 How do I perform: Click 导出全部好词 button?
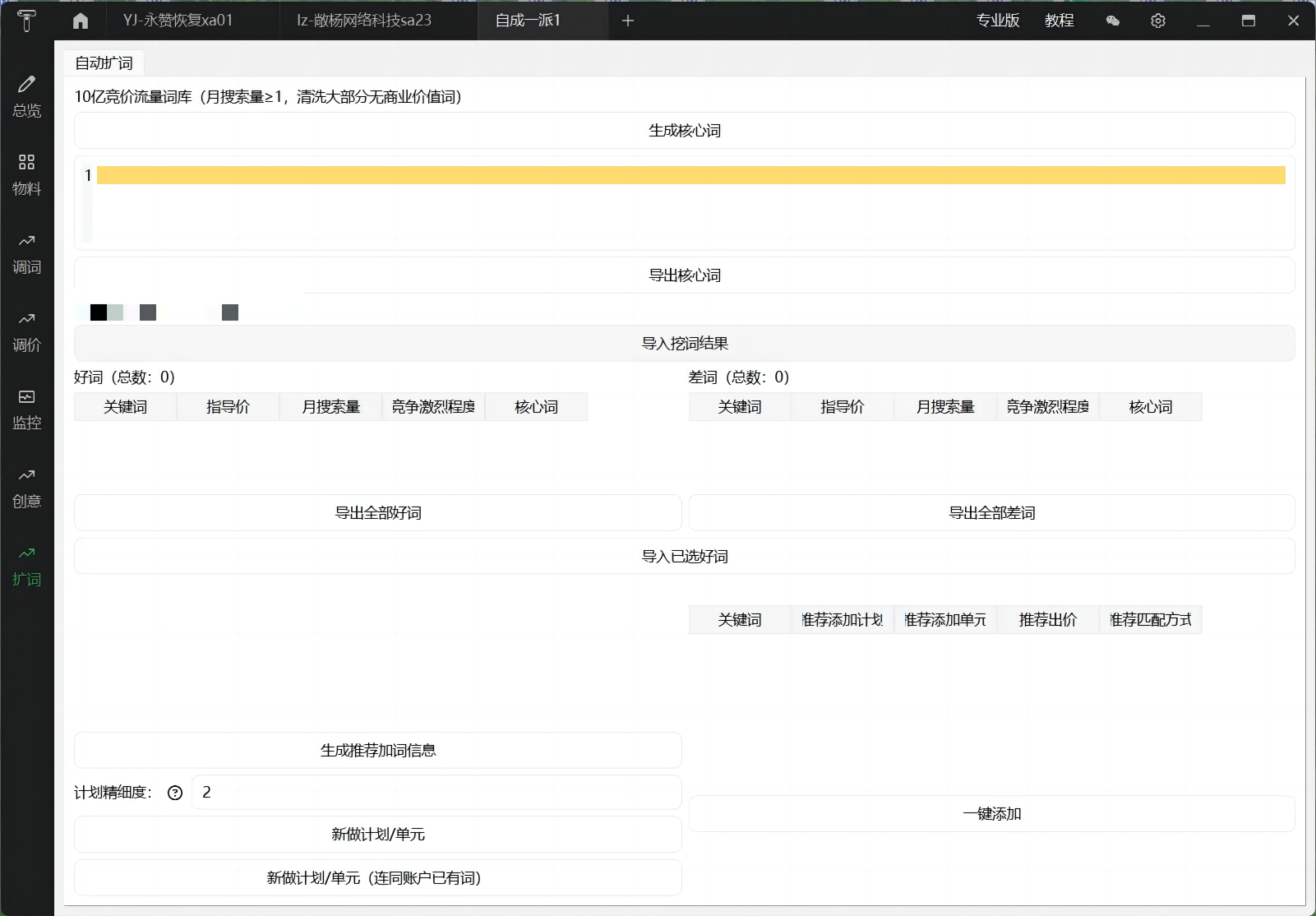pos(378,513)
